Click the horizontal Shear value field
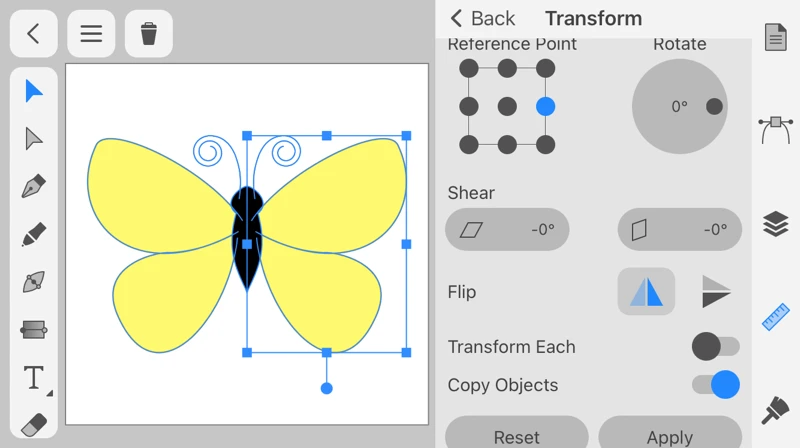800x448 pixels. click(x=507, y=230)
